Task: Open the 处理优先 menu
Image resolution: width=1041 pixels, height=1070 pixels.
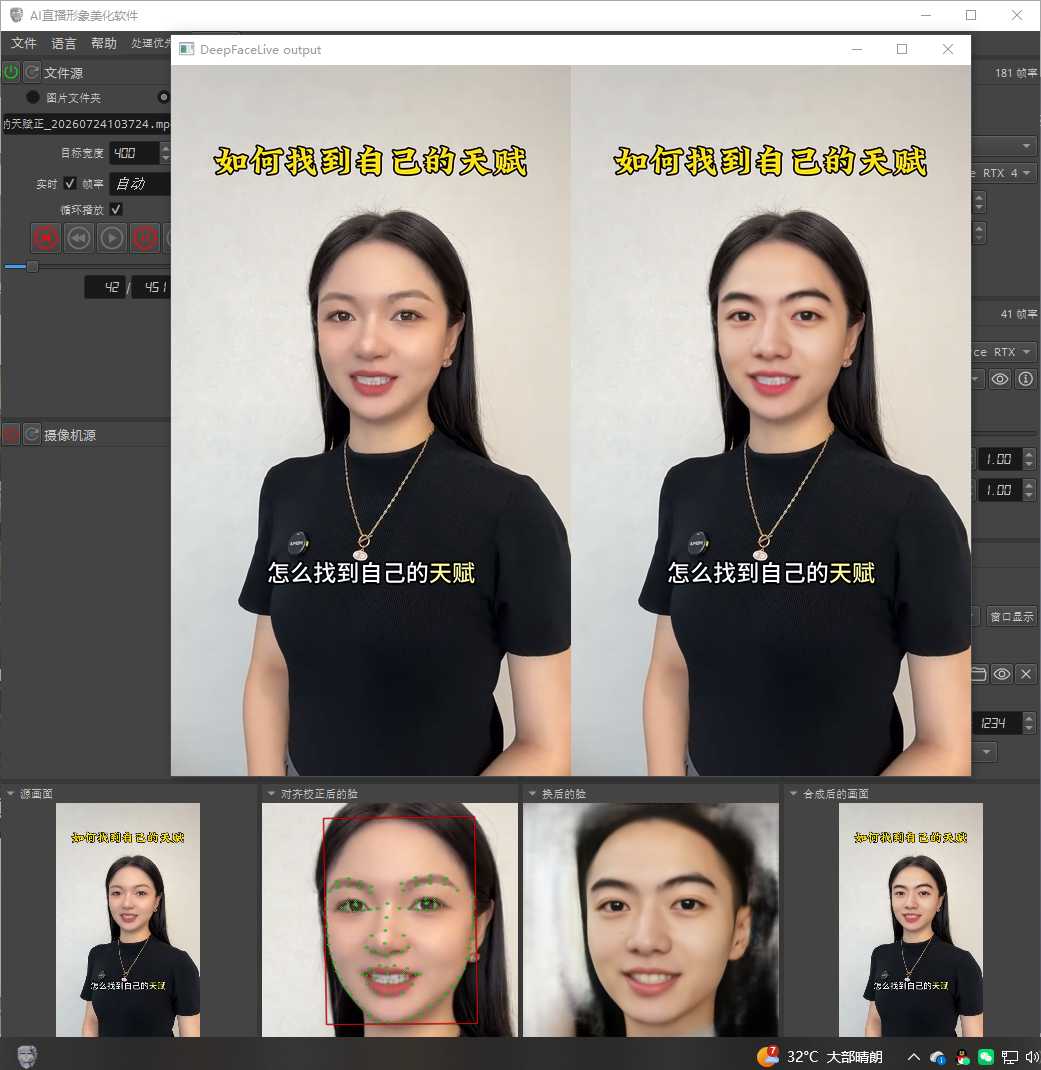Action: point(151,43)
